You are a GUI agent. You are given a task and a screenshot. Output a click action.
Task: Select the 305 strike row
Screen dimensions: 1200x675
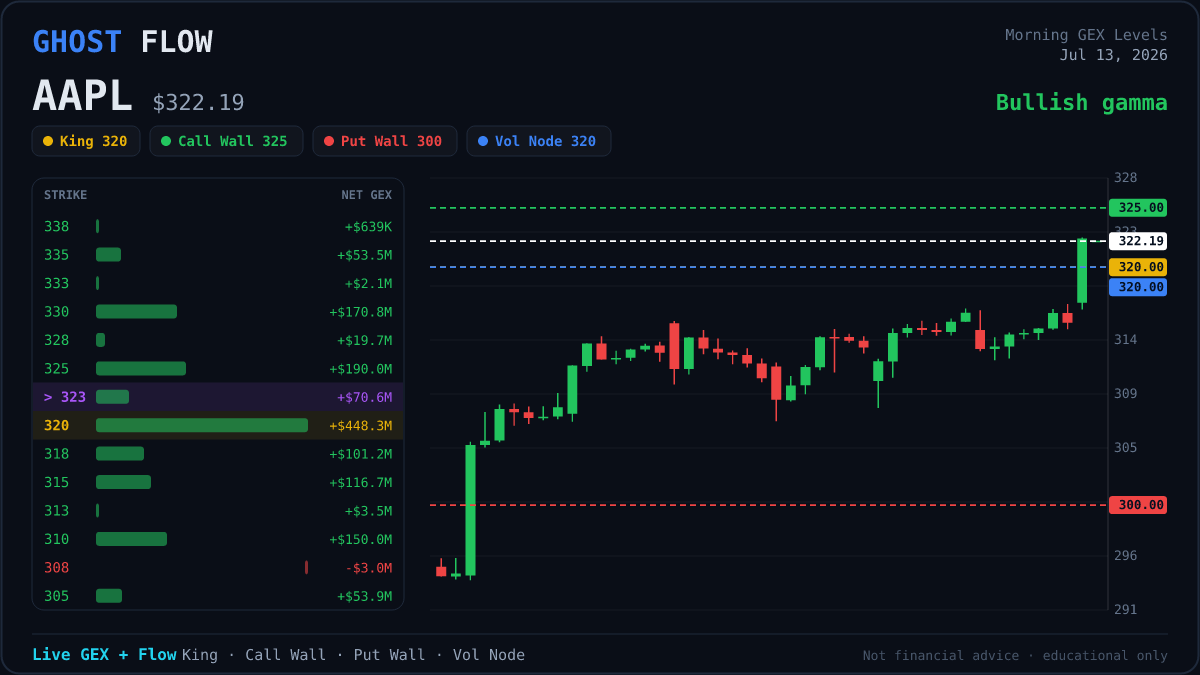(x=218, y=596)
